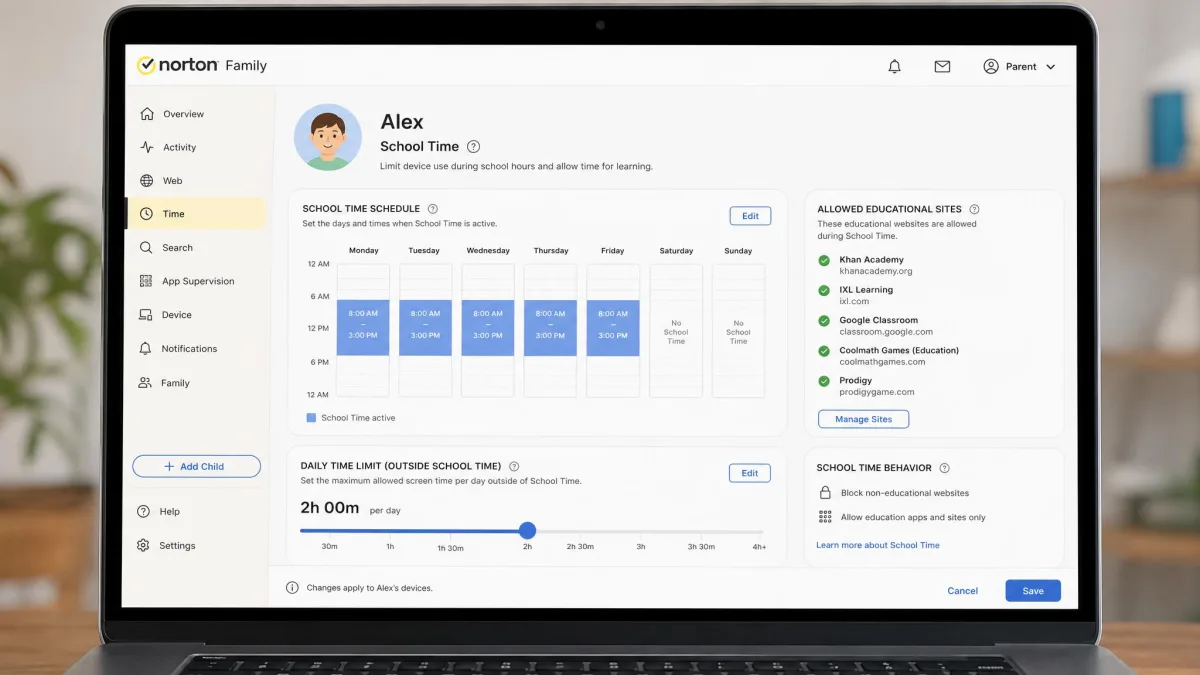
Task: Click the Web globe icon
Action: click(146, 181)
